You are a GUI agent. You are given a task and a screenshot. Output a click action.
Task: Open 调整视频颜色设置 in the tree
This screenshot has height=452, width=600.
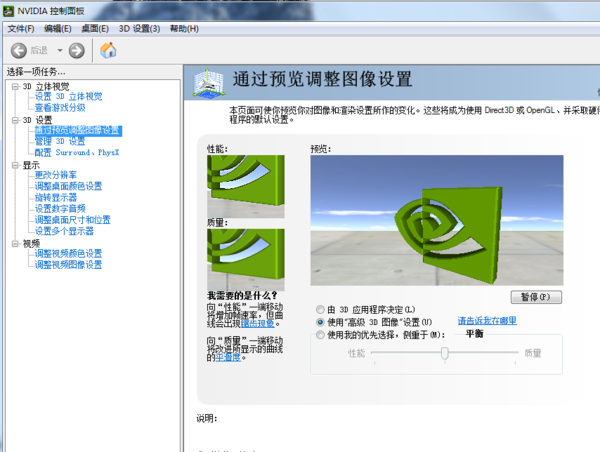68,253
